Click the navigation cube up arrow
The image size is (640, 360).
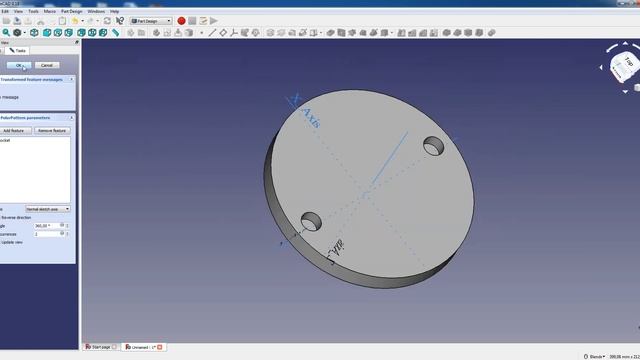625,43
